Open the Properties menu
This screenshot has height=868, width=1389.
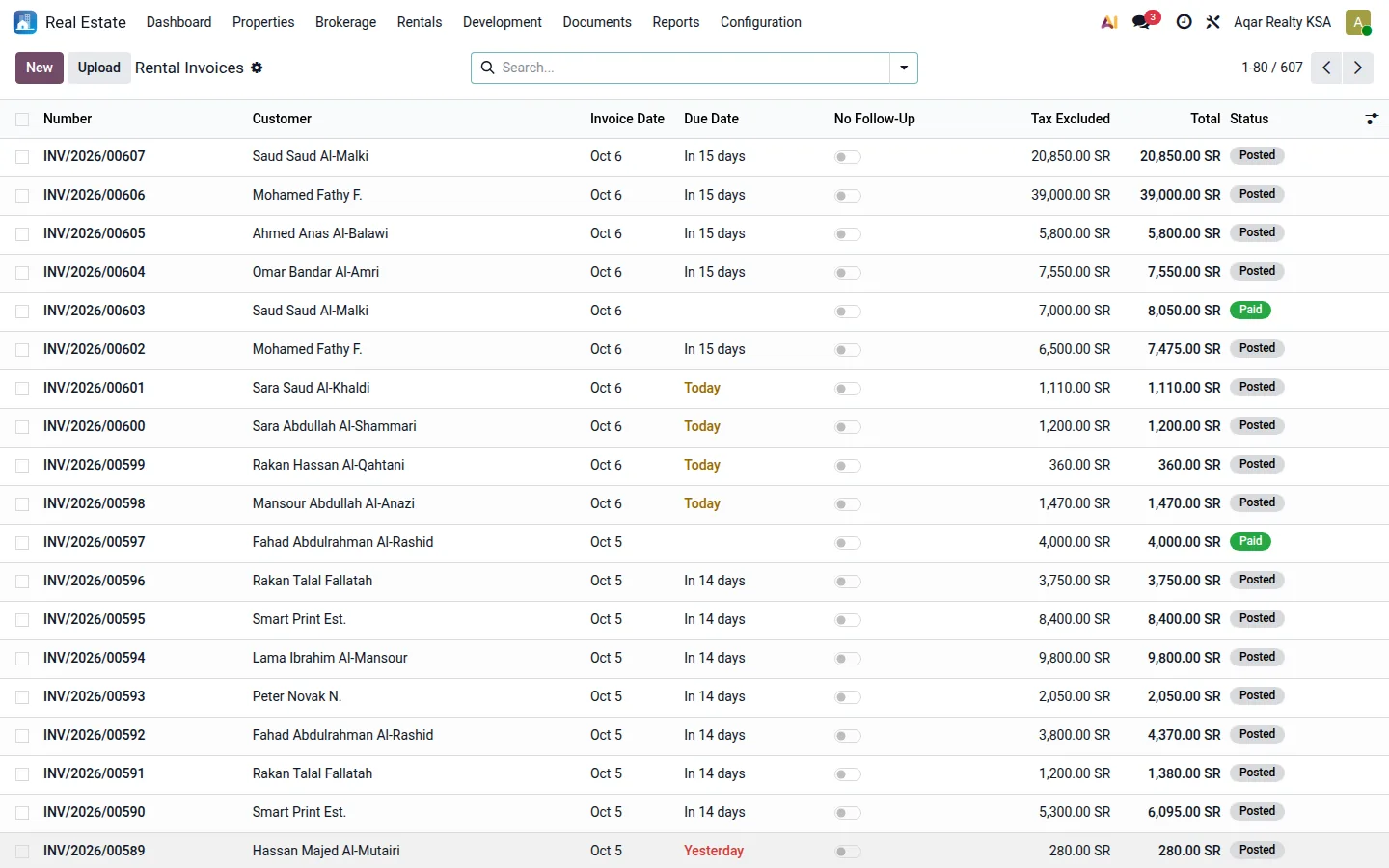(263, 22)
